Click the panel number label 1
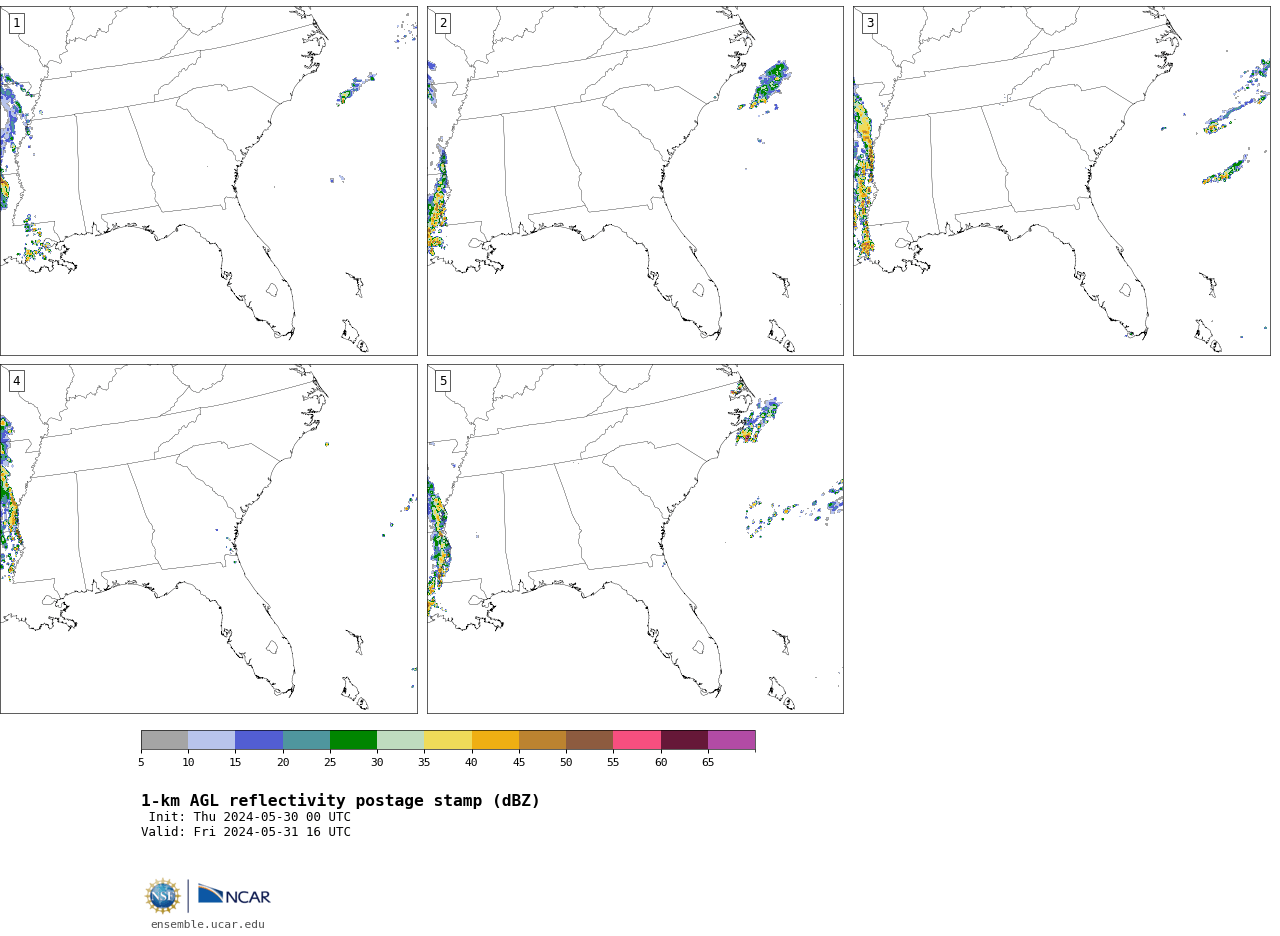The height and width of the screenshot is (936, 1280). [x=16, y=23]
